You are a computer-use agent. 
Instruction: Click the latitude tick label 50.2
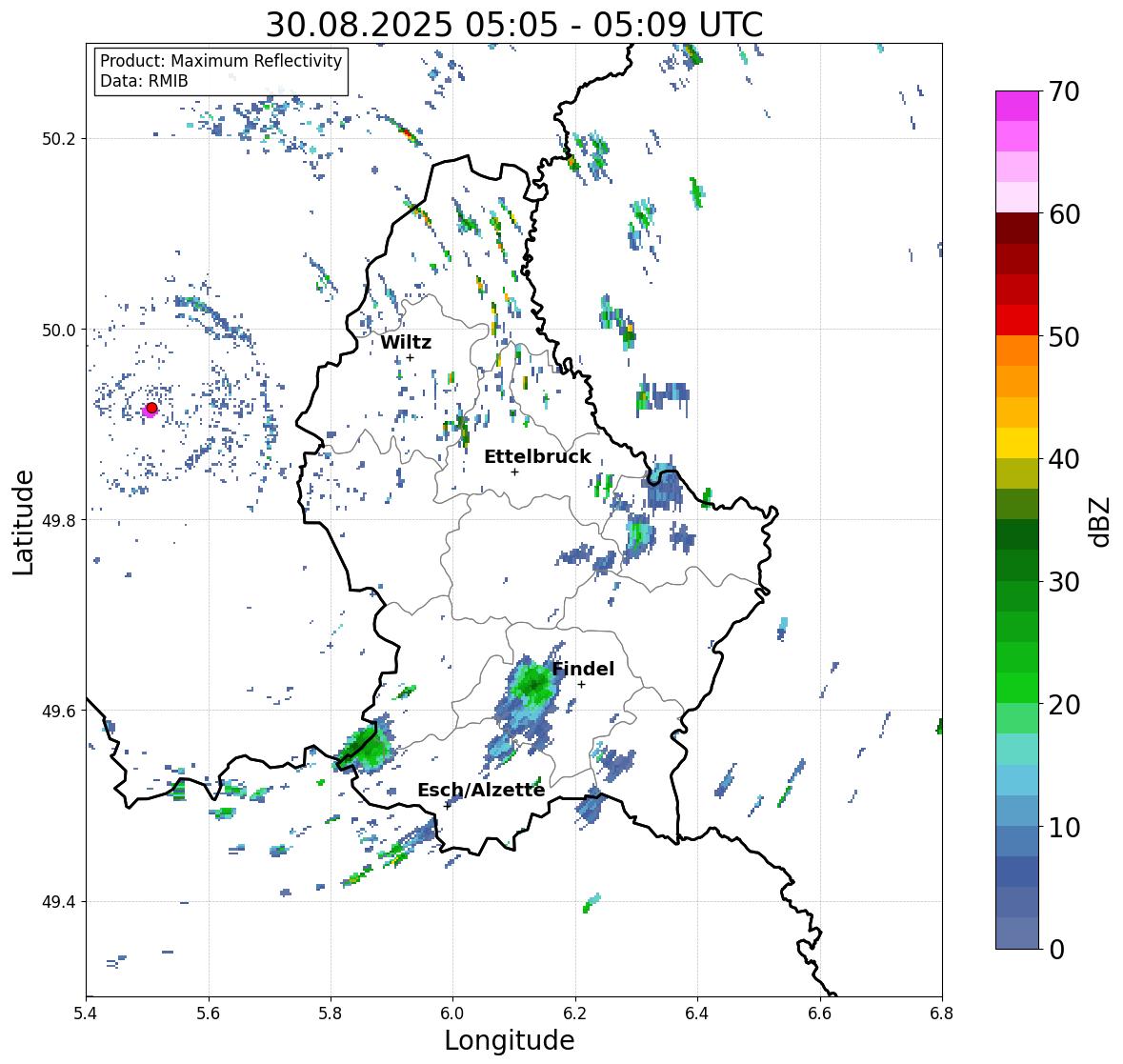click(59, 139)
